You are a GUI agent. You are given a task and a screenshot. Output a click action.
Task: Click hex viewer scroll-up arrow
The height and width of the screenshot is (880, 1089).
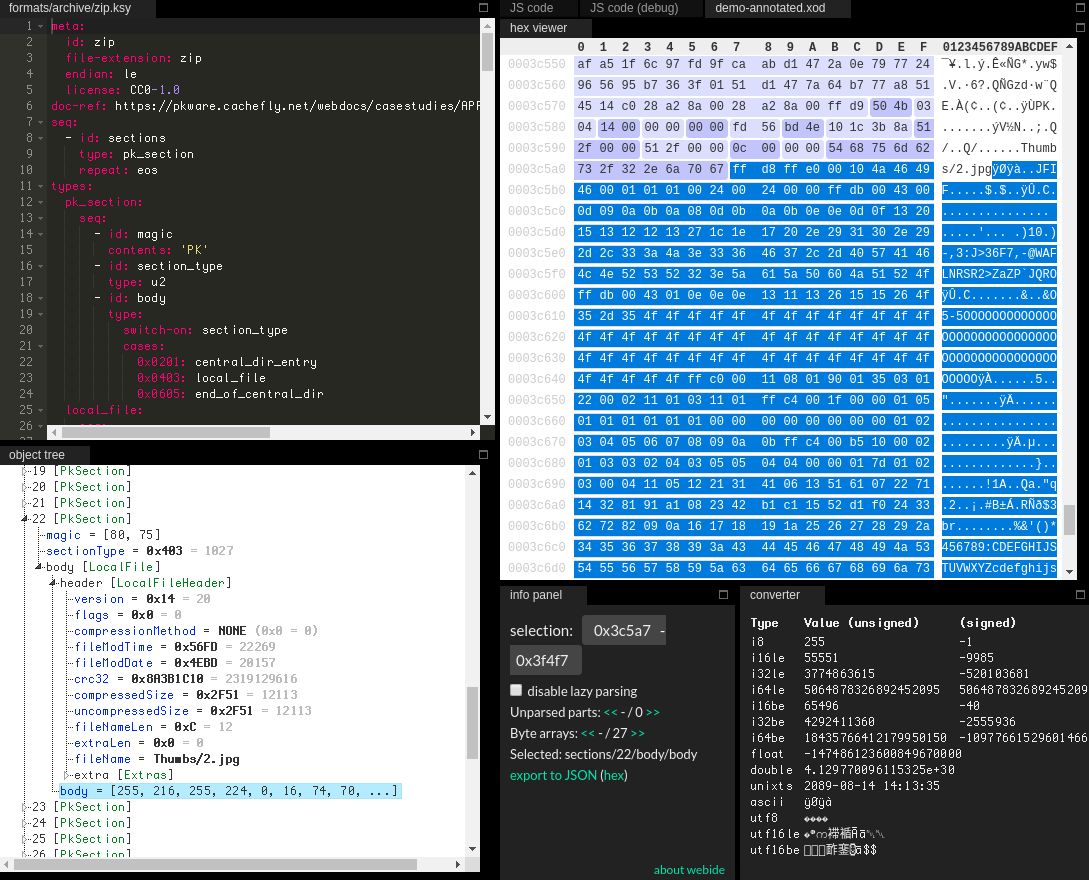(x=1070, y=45)
